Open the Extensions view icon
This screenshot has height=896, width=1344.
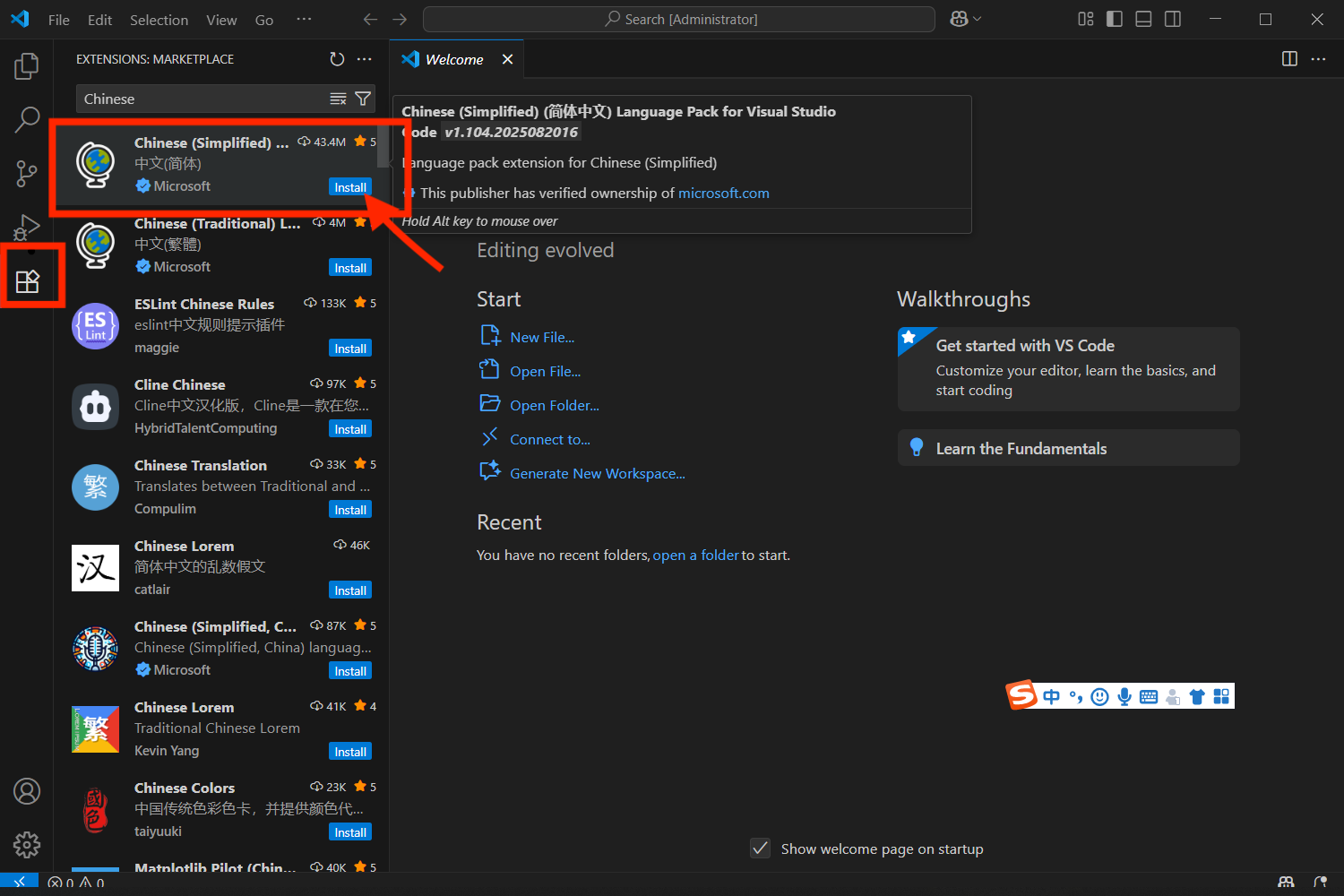point(28,281)
